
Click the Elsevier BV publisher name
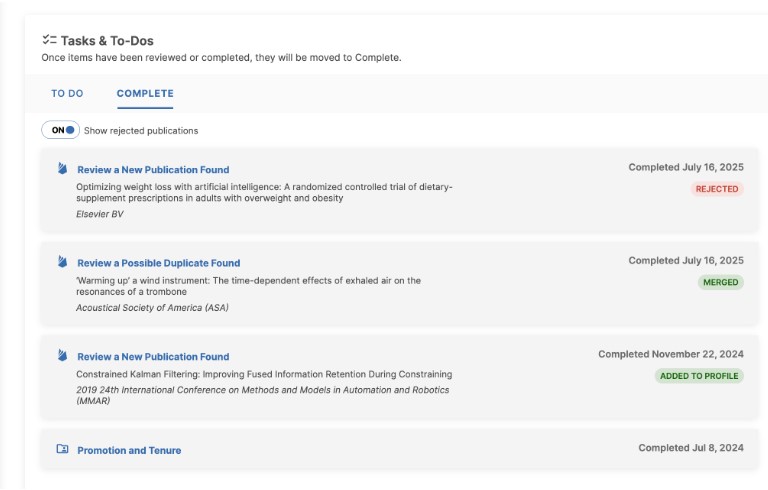(100, 214)
